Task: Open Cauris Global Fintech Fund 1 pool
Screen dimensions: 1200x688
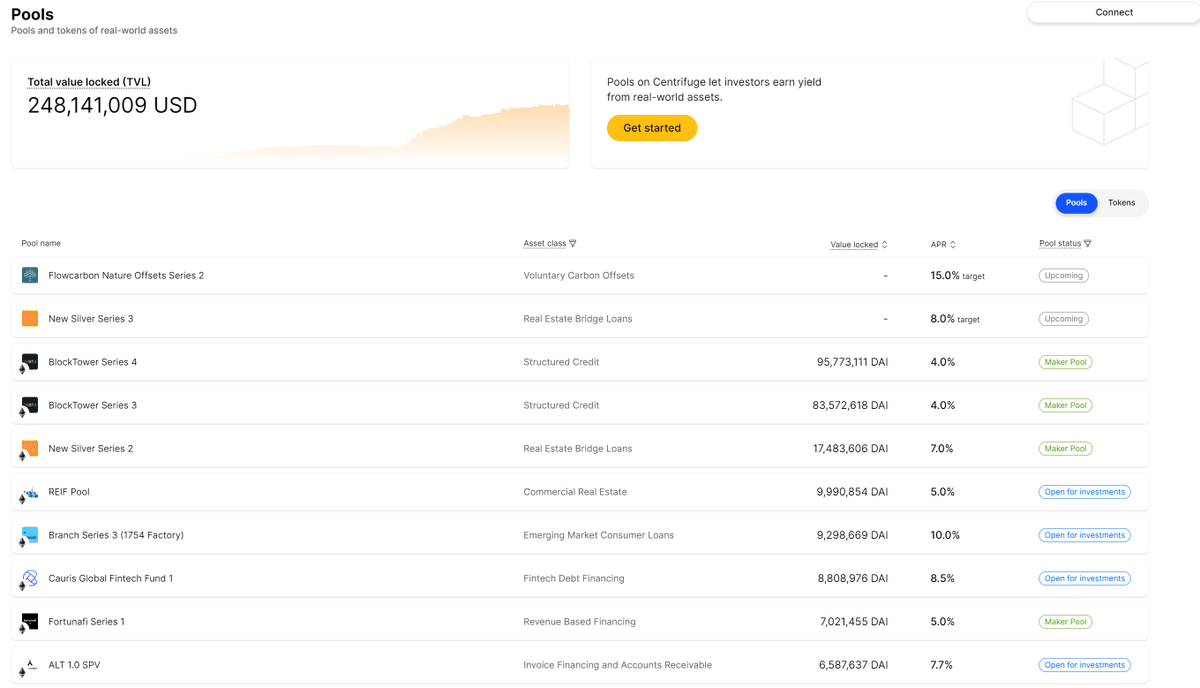Action: coord(580,578)
